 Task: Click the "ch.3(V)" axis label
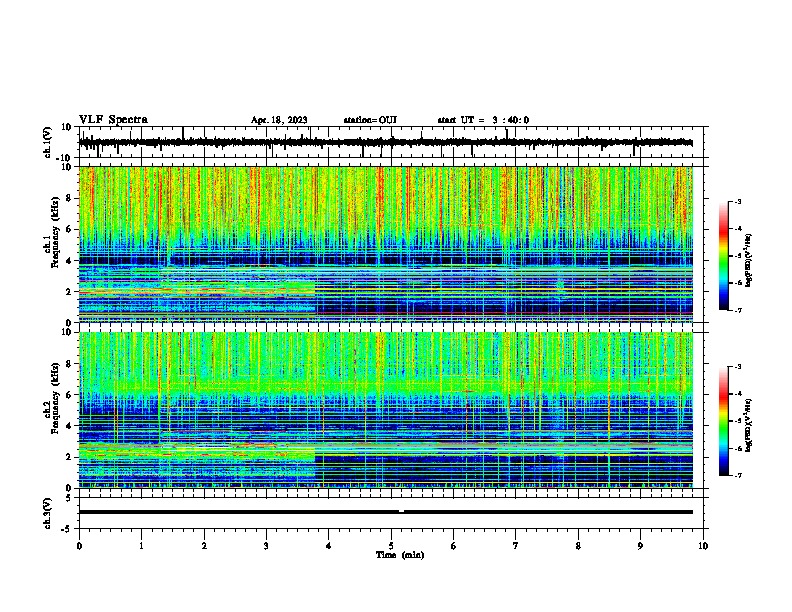click(x=47, y=513)
